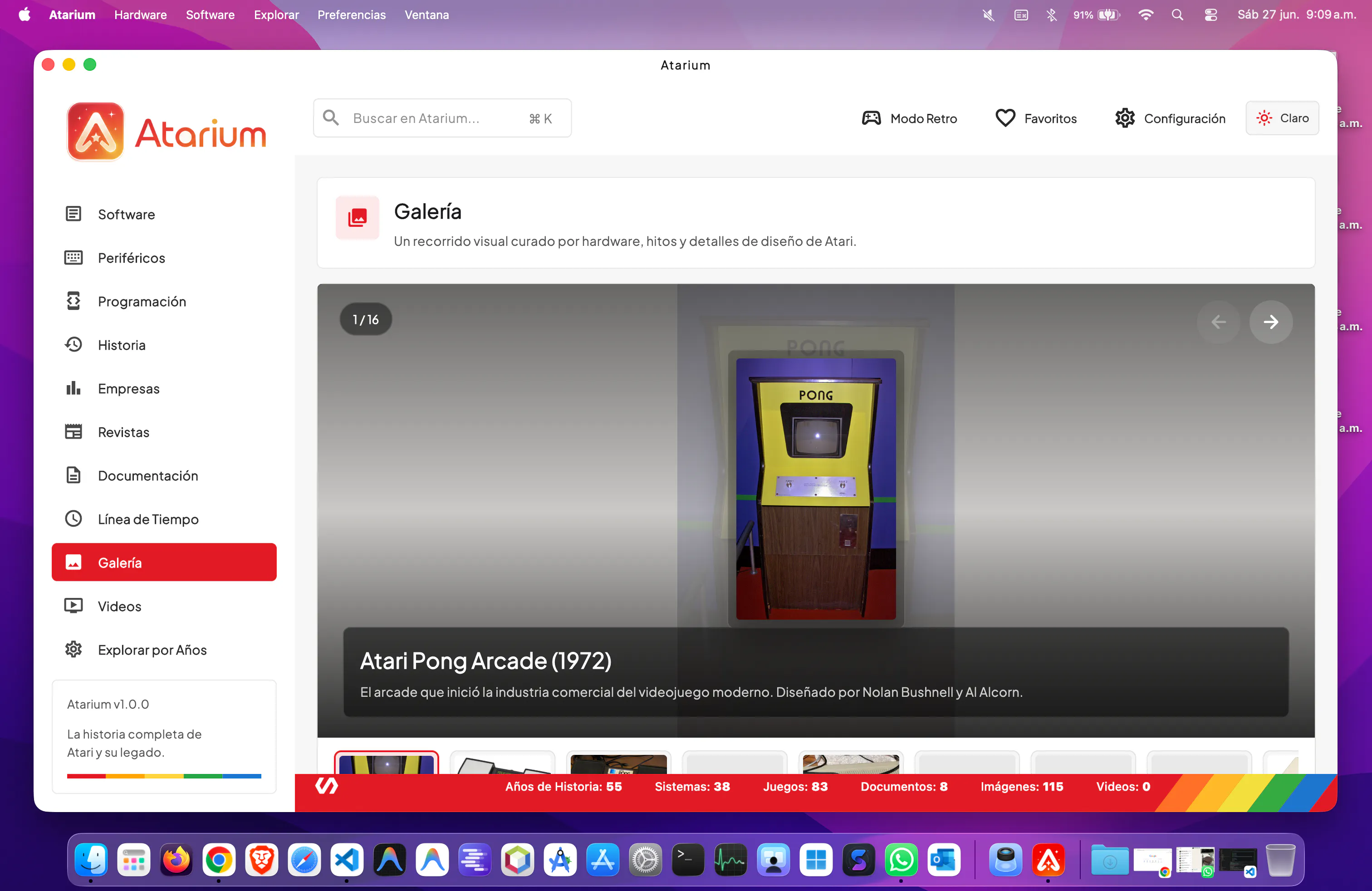Click the red Galería header image icon
The width and height of the screenshot is (1372, 891).
tap(358, 217)
